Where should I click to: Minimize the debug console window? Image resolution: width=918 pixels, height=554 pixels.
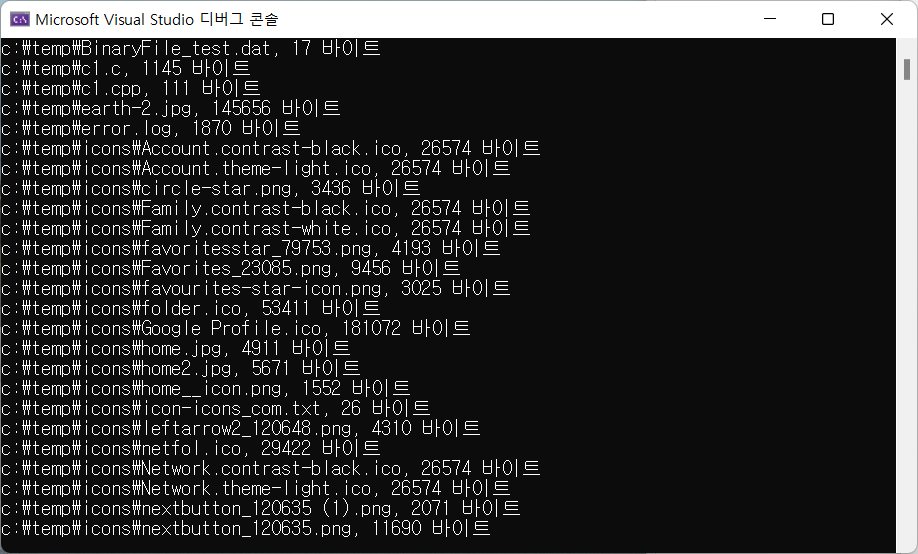point(770,19)
